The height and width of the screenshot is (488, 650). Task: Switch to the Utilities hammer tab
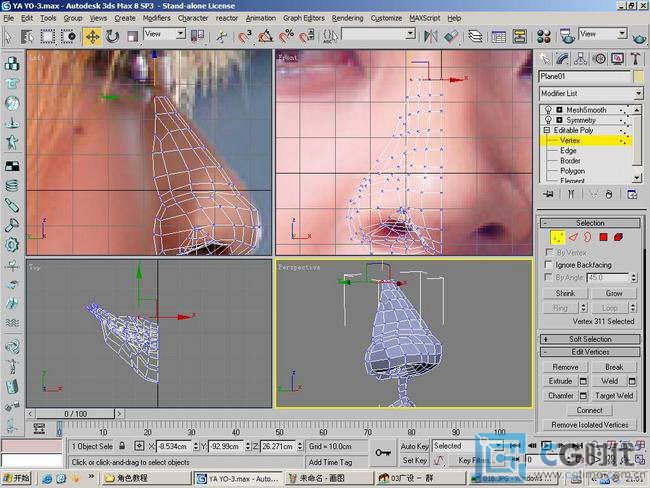[x=636, y=59]
